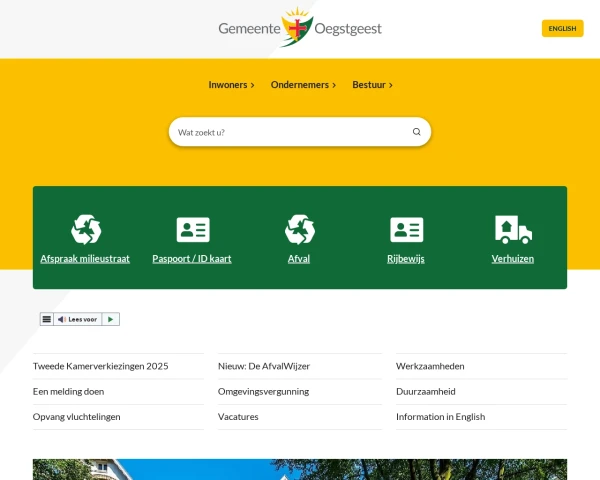Click the recycling icon above Afspraak milieustraat

(85, 230)
